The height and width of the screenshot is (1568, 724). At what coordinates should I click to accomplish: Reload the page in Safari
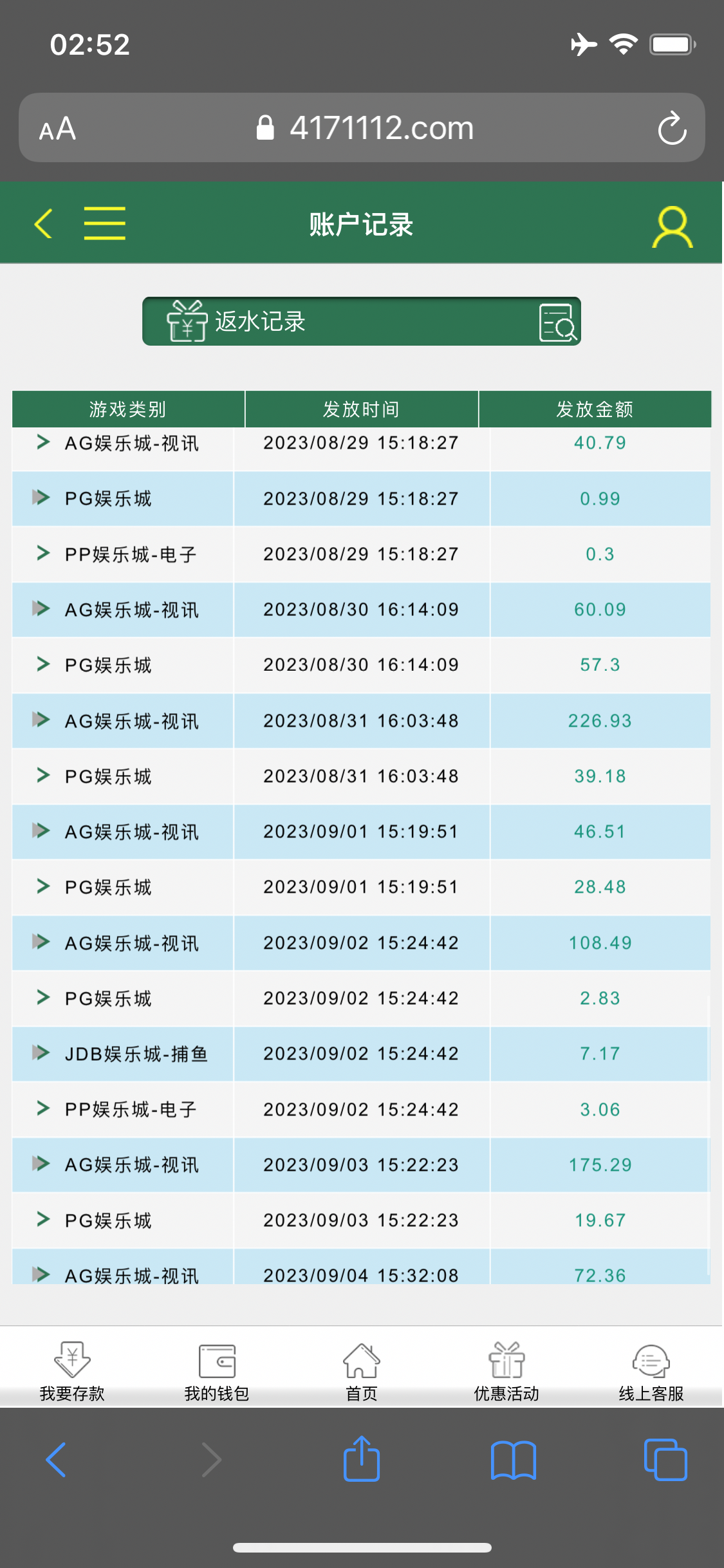672,128
